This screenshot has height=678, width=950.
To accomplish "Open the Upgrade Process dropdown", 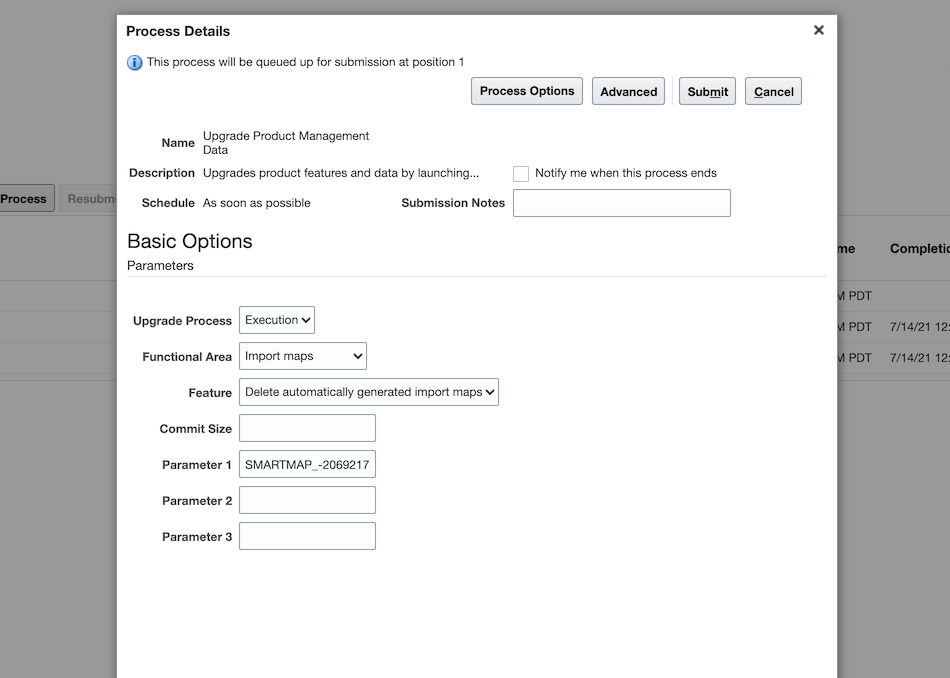I will (277, 320).
